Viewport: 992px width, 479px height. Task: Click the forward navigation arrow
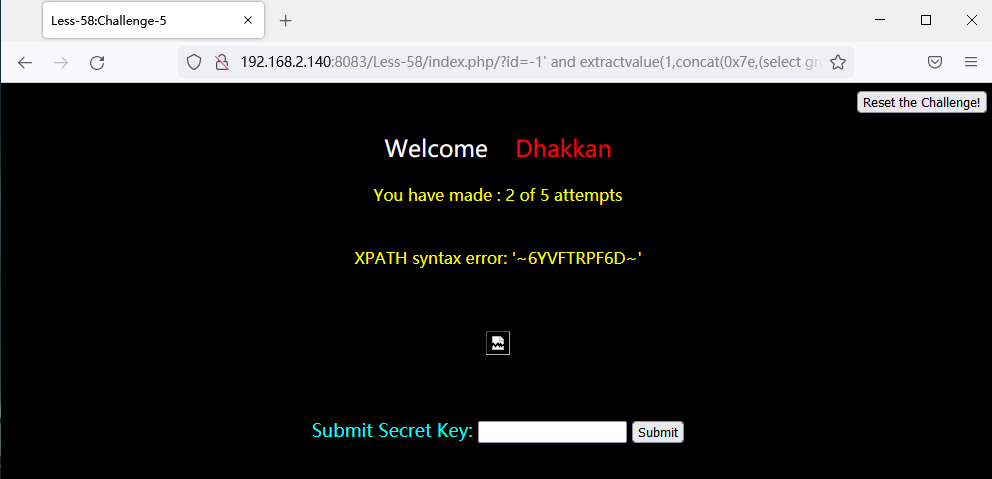tap(61, 62)
